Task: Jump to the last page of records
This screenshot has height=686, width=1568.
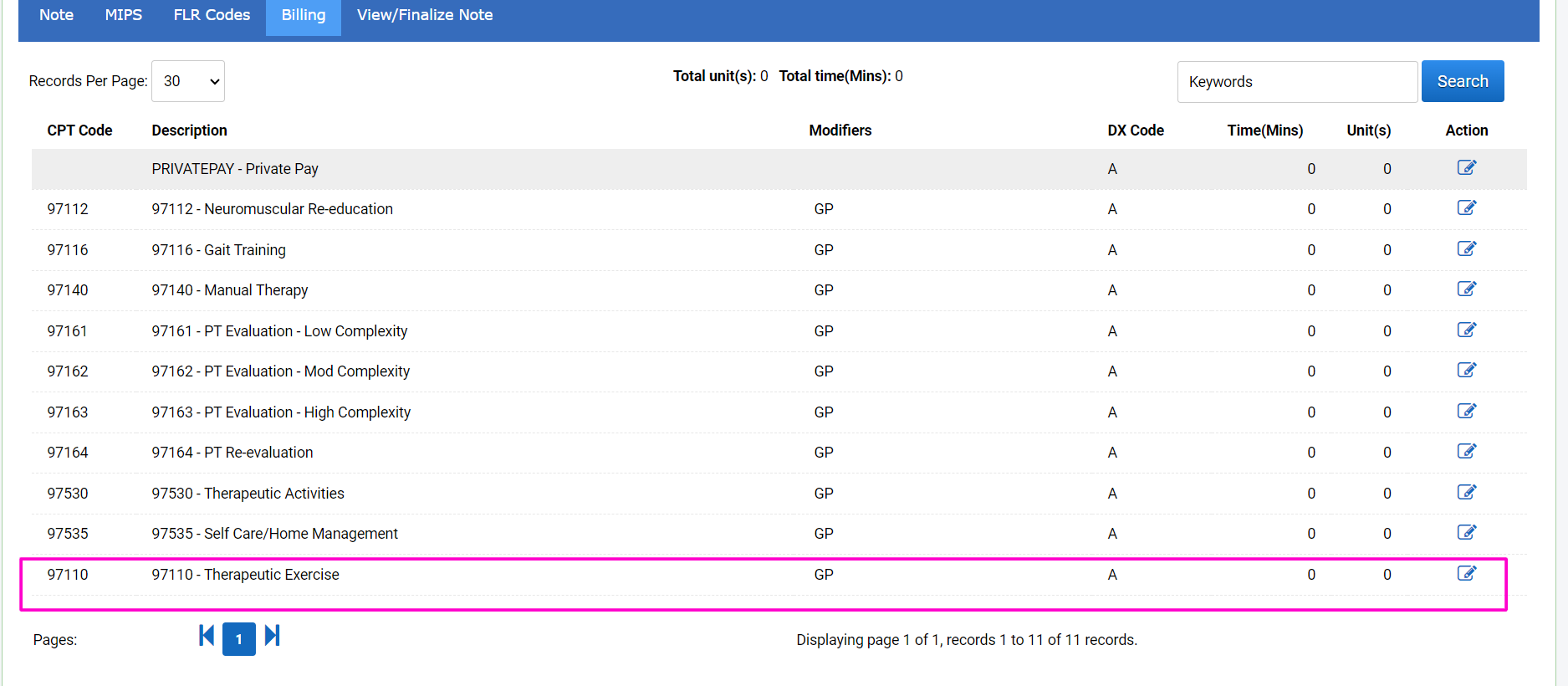Action: [272, 637]
